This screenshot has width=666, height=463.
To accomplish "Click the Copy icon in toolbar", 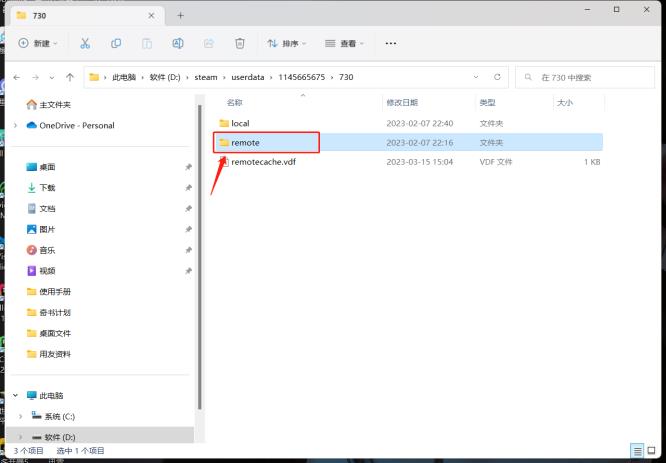I will [x=116, y=44].
